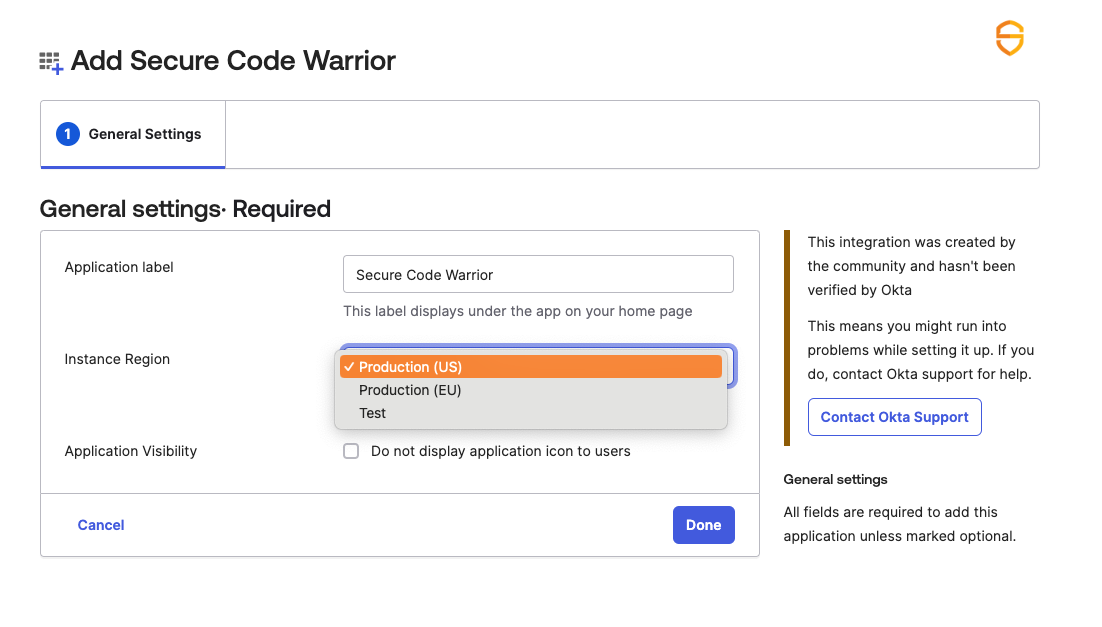The image size is (1102, 627).
Task: Click the Secure Code Warrior shield logo
Action: coord(1009,38)
